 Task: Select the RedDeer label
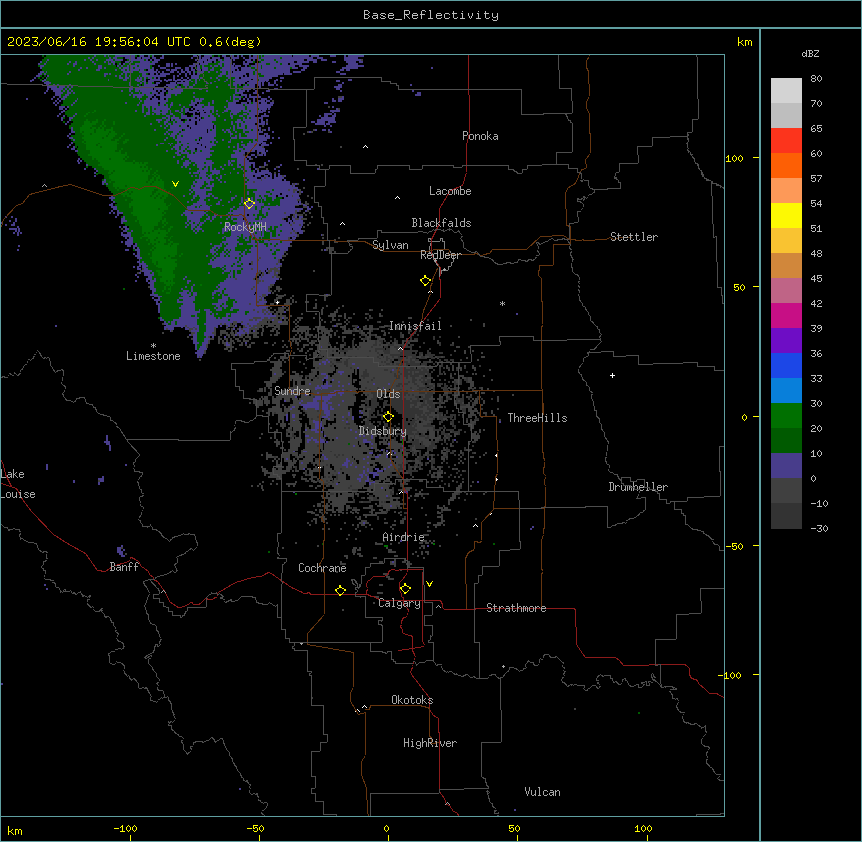440,255
